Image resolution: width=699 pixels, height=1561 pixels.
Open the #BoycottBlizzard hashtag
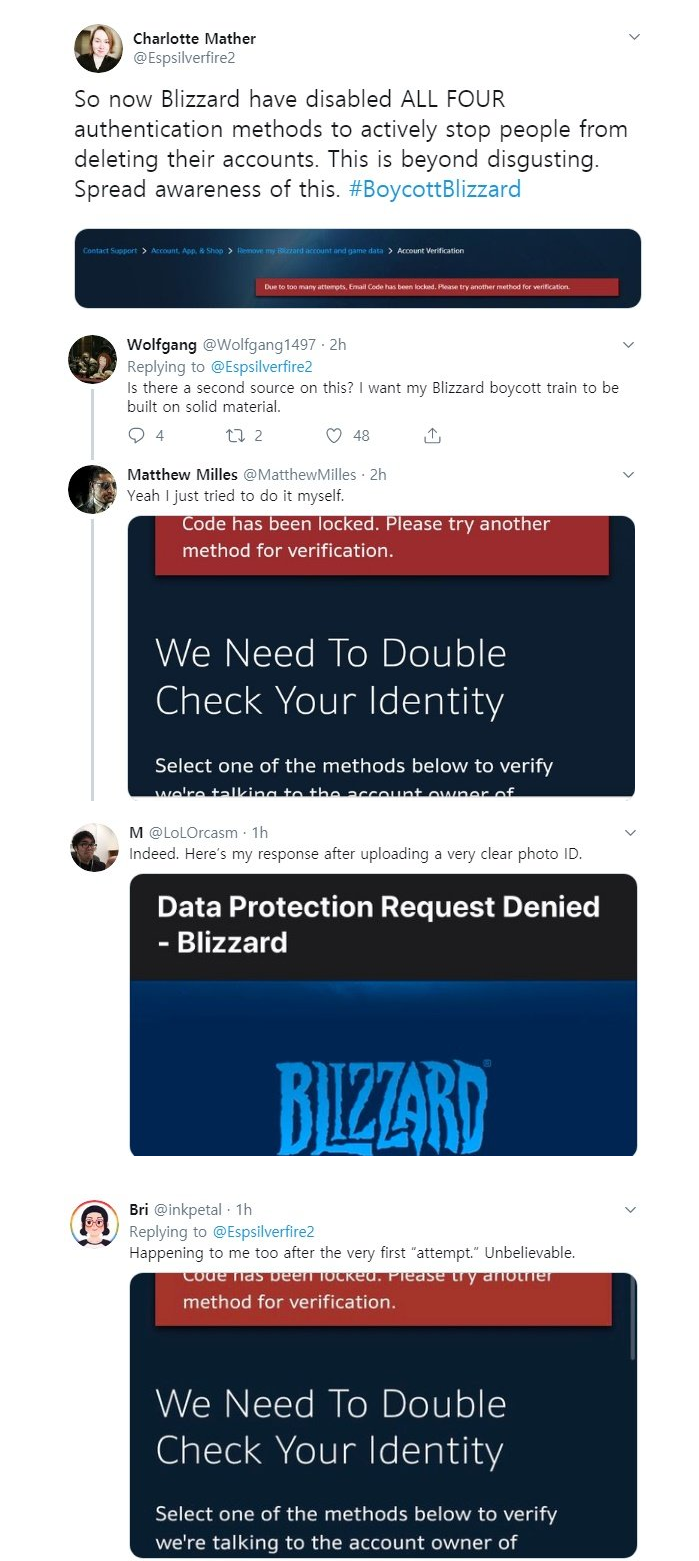click(435, 188)
